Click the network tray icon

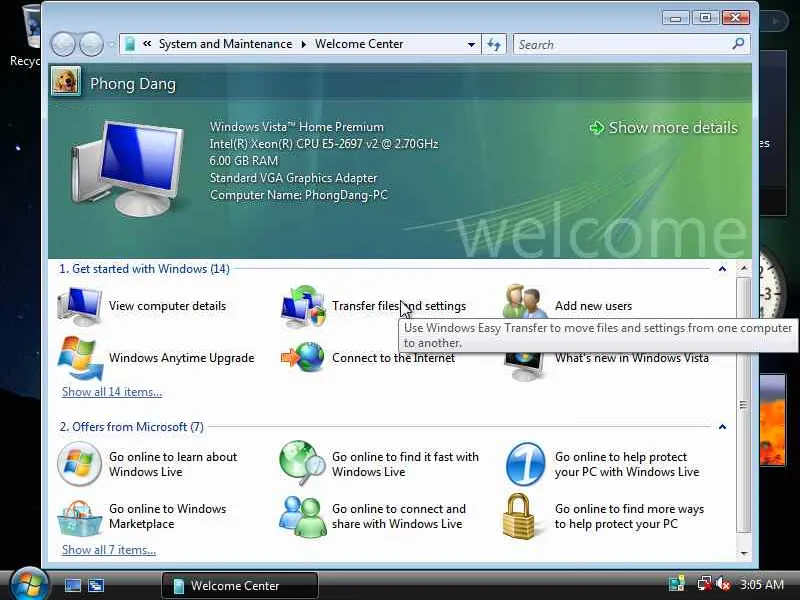tap(705, 584)
